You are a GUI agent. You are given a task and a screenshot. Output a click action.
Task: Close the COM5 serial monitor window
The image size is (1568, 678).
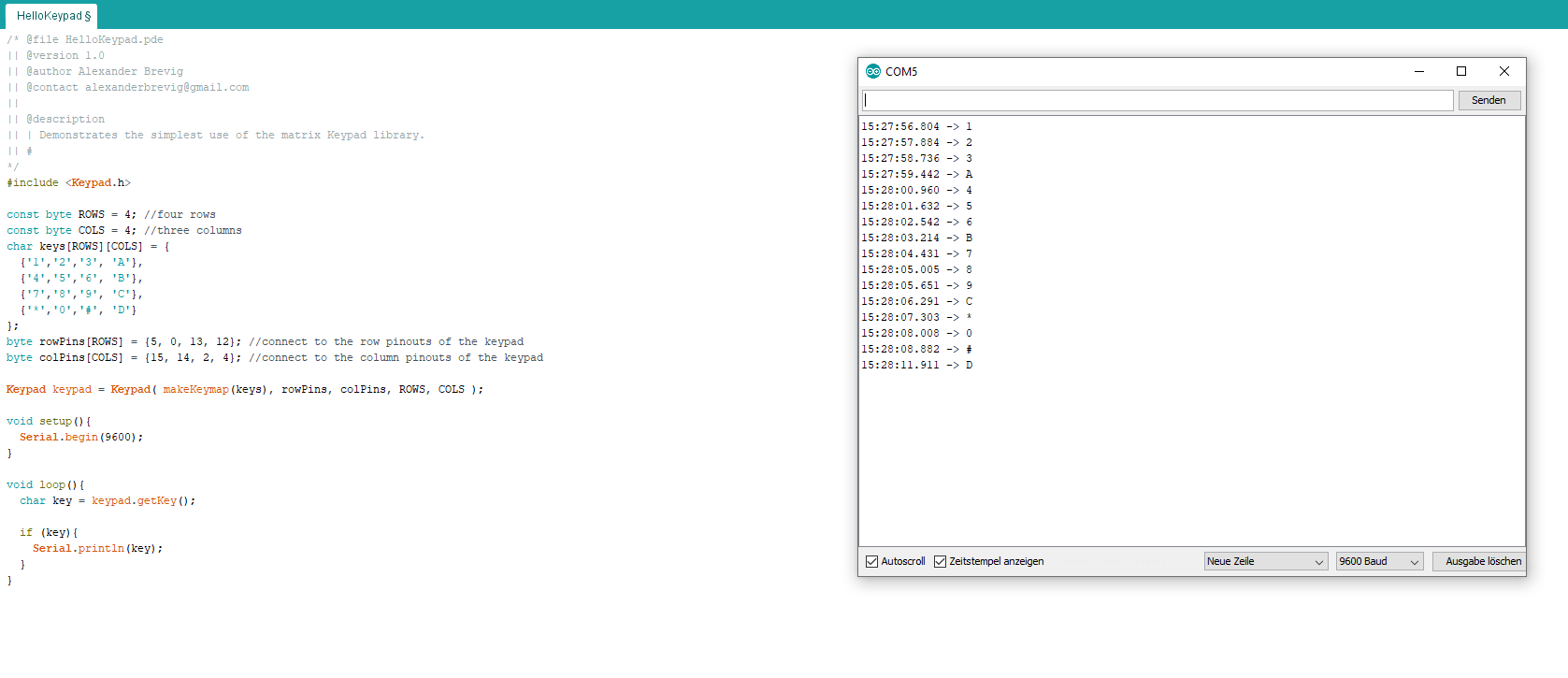click(1504, 71)
